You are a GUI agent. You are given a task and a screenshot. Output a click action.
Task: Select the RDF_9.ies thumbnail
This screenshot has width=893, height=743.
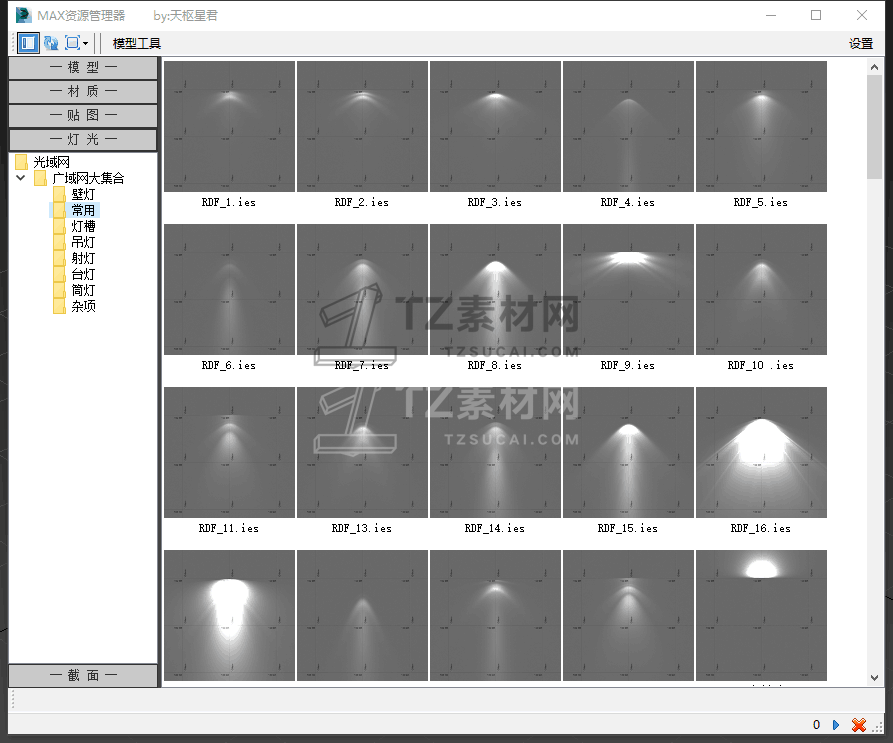pyautogui.click(x=628, y=289)
